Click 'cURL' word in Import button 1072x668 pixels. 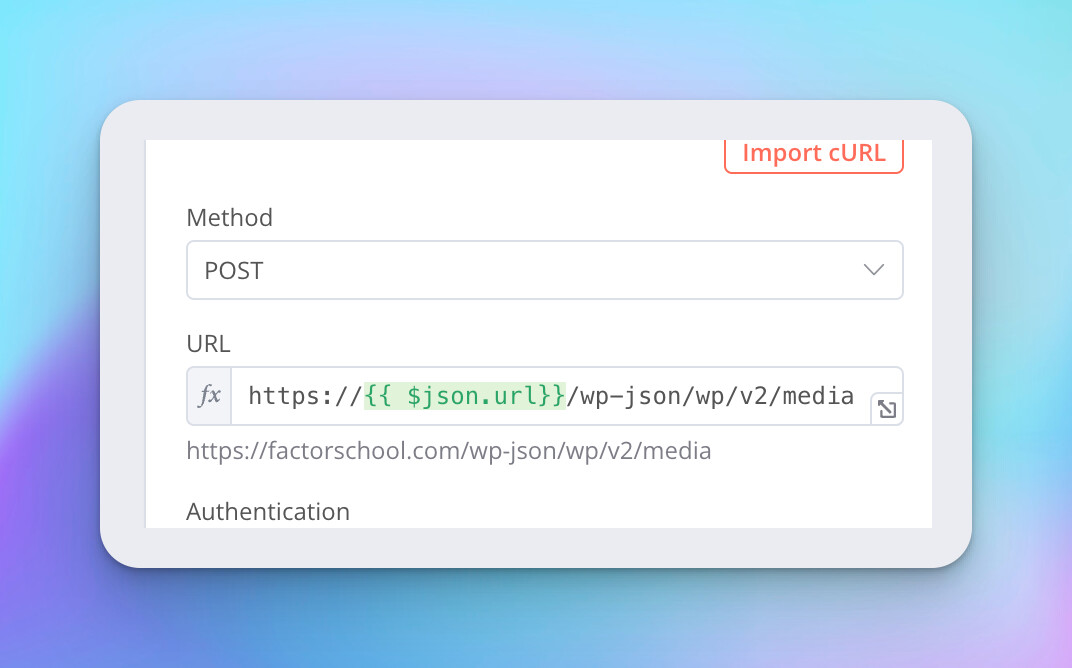point(857,154)
